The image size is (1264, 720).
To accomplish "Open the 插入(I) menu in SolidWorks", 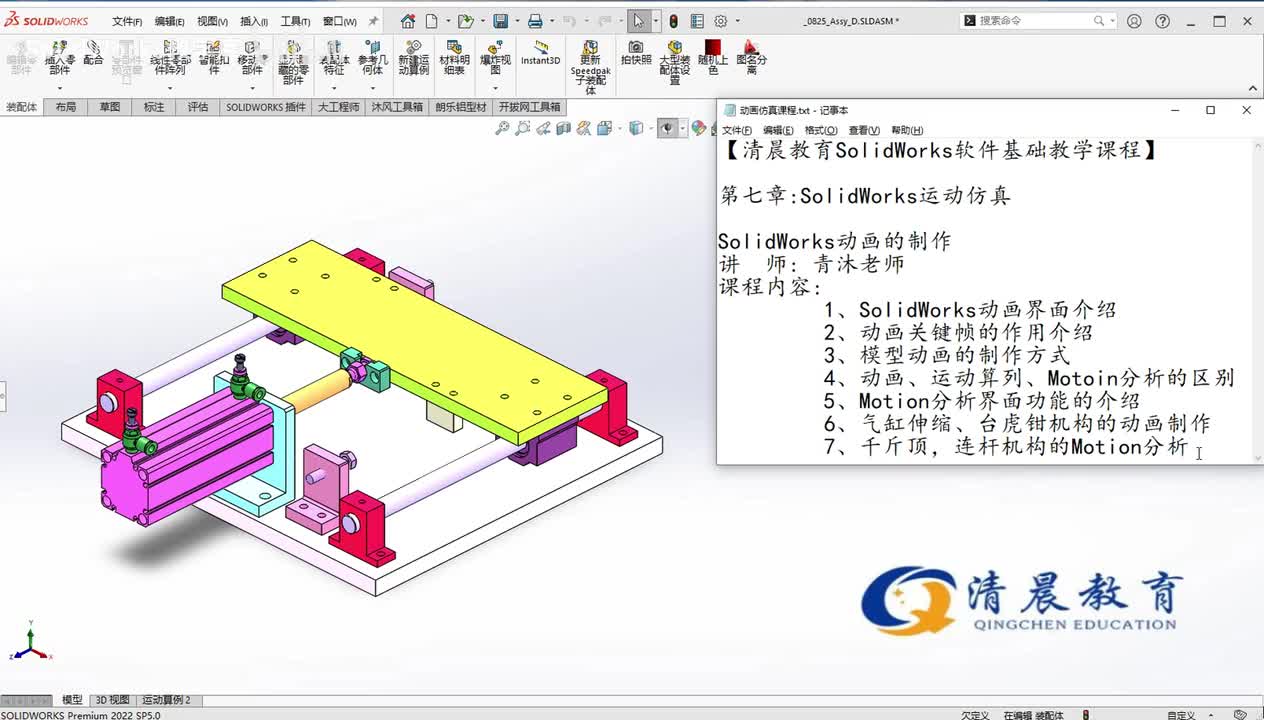I will tap(254, 21).
